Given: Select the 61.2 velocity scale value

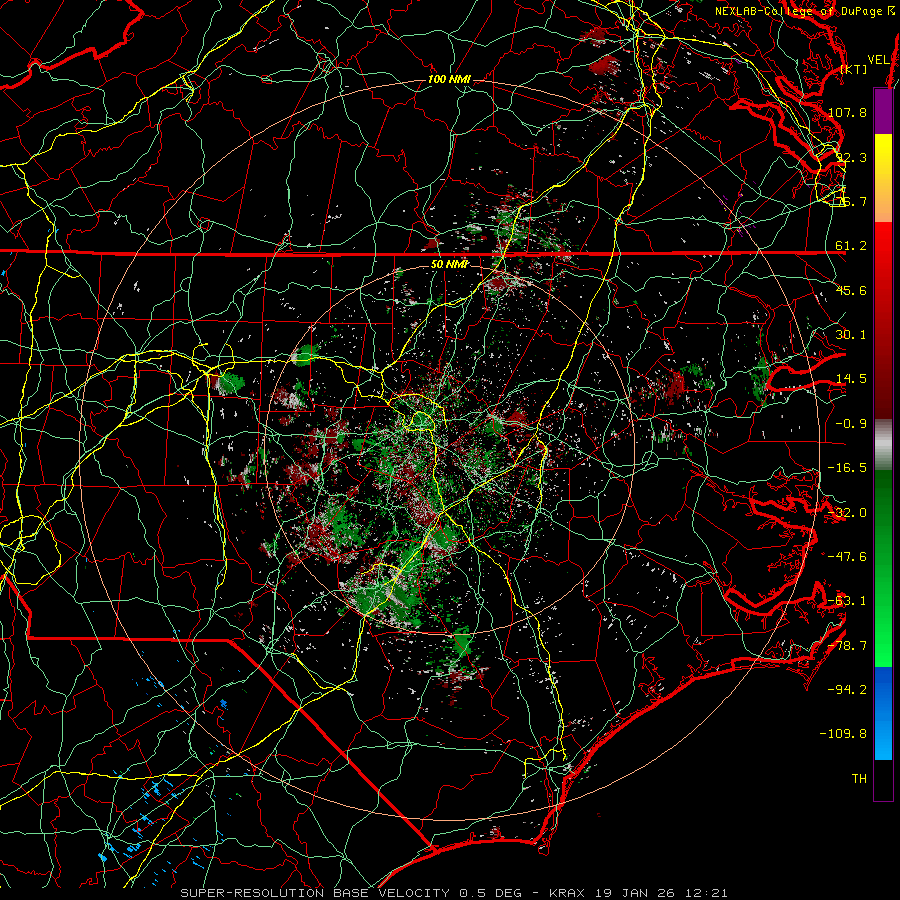Looking at the screenshot, I should click(x=851, y=246).
